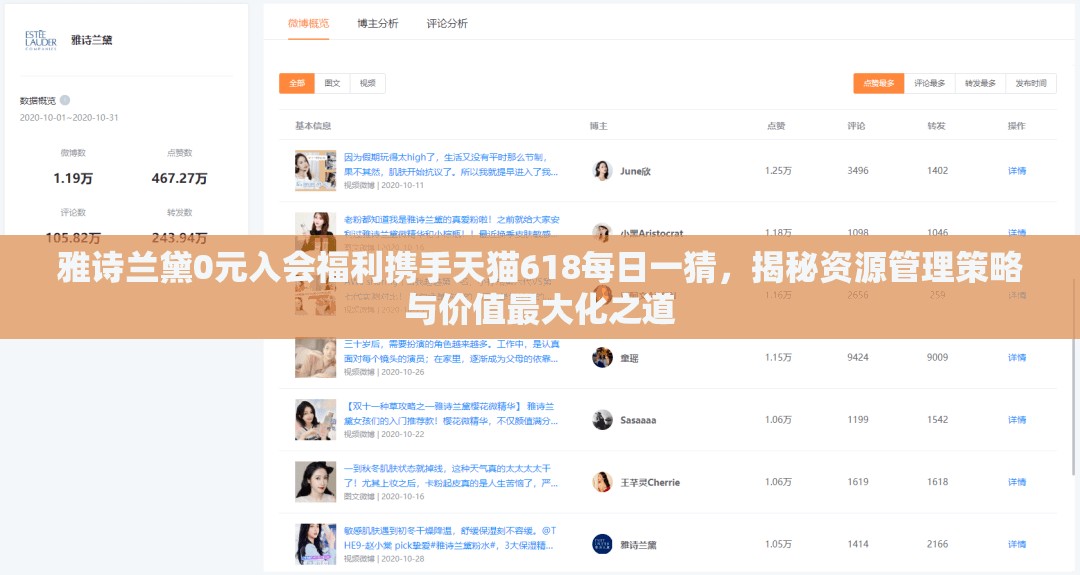
Task: Click blogger name June欣
Action: pos(635,171)
